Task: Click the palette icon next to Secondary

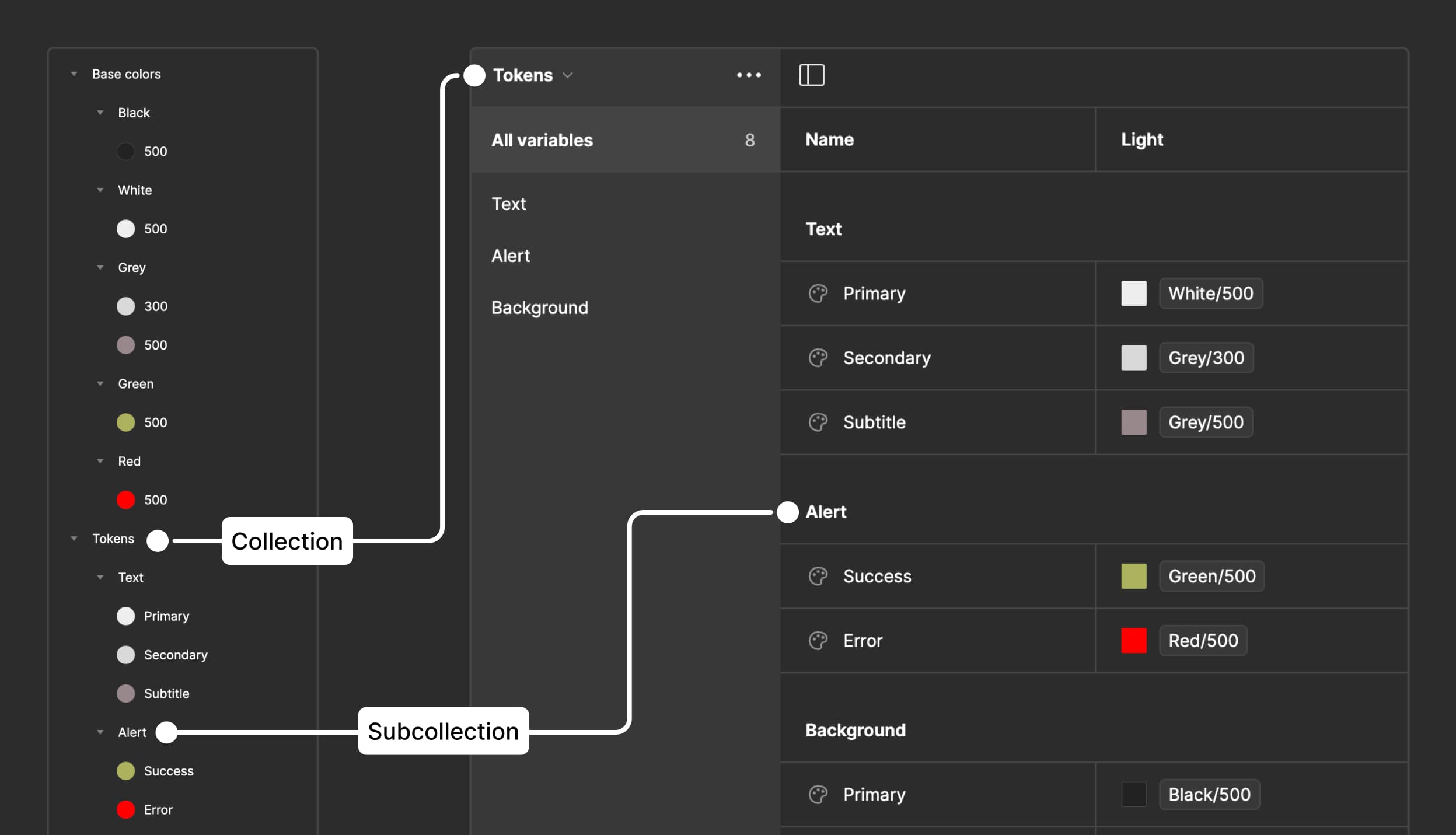Action: (x=819, y=358)
